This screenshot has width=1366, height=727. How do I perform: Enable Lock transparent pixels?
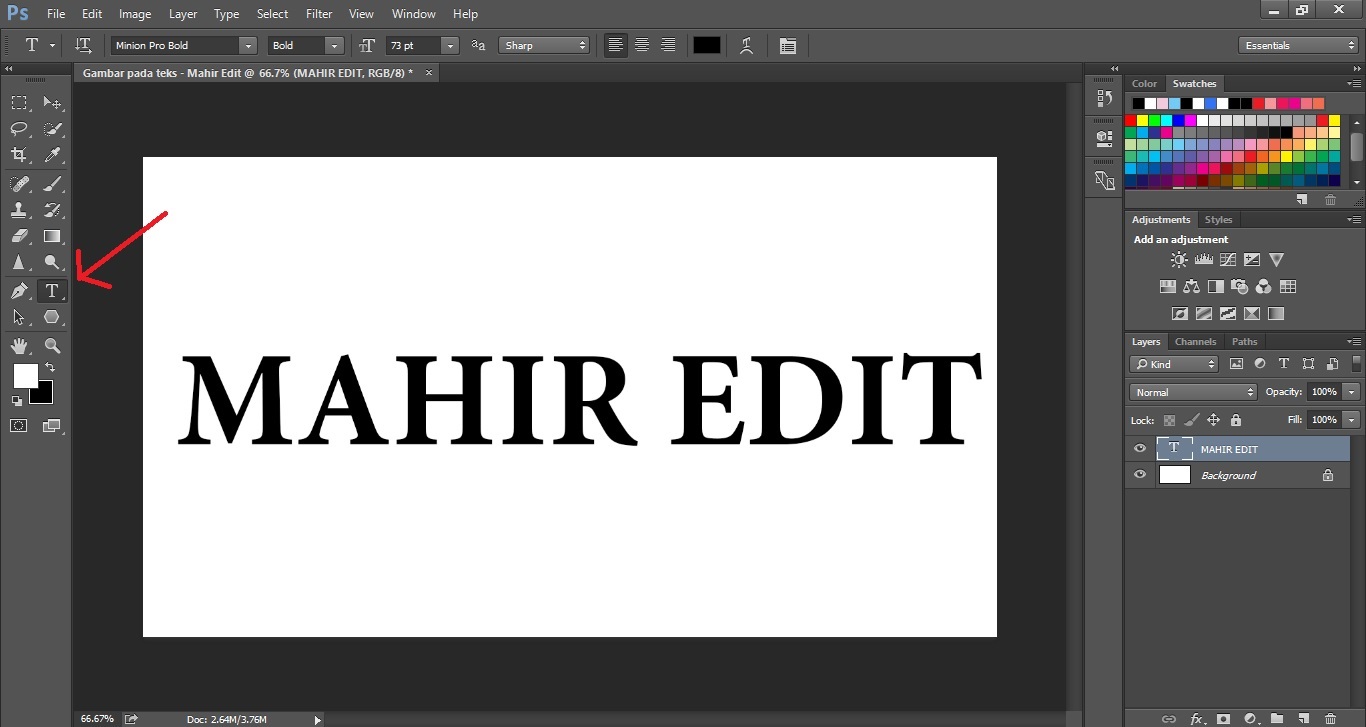[1169, 420]
